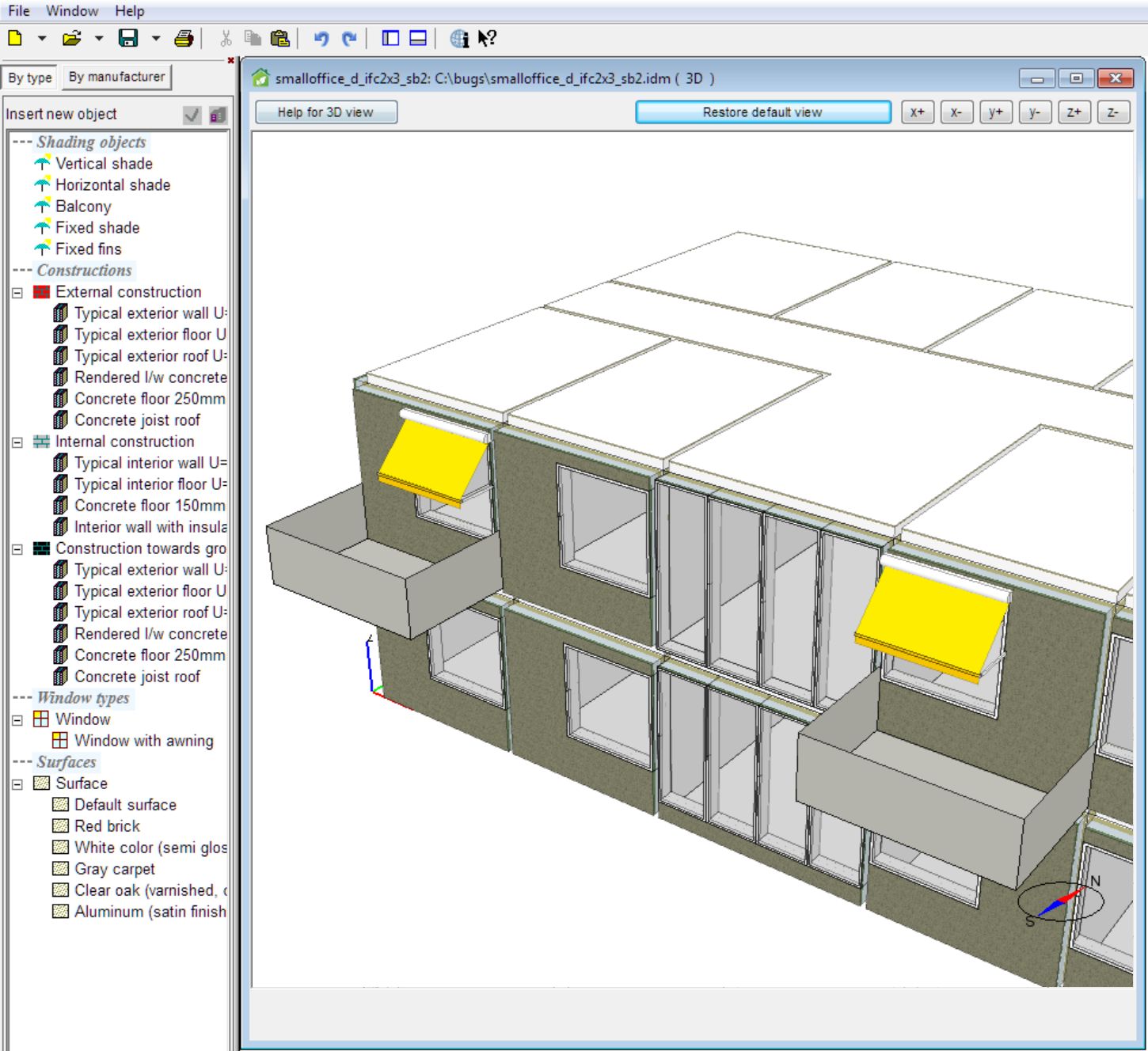Image resolution: width=1148 pixels, height=1051 pixels.
Task: Collapse the Internal construction tree node
Action: pyautogui.click(x=17, y=442)
